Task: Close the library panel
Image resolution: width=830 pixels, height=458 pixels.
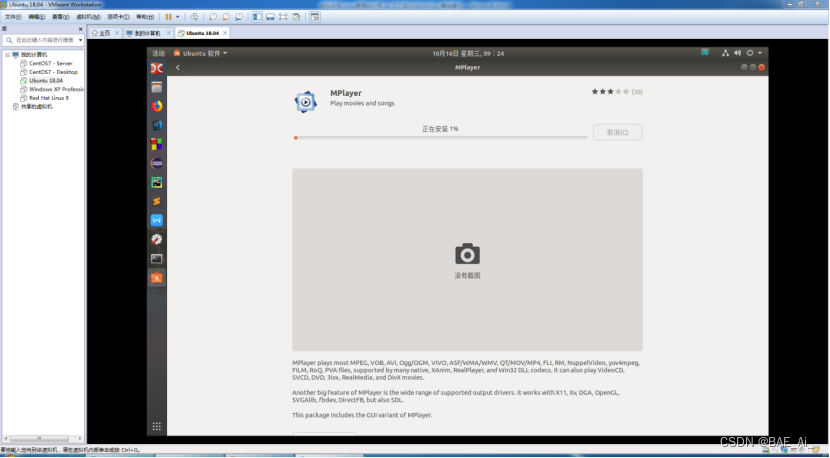Action: [x=80, y=29]
